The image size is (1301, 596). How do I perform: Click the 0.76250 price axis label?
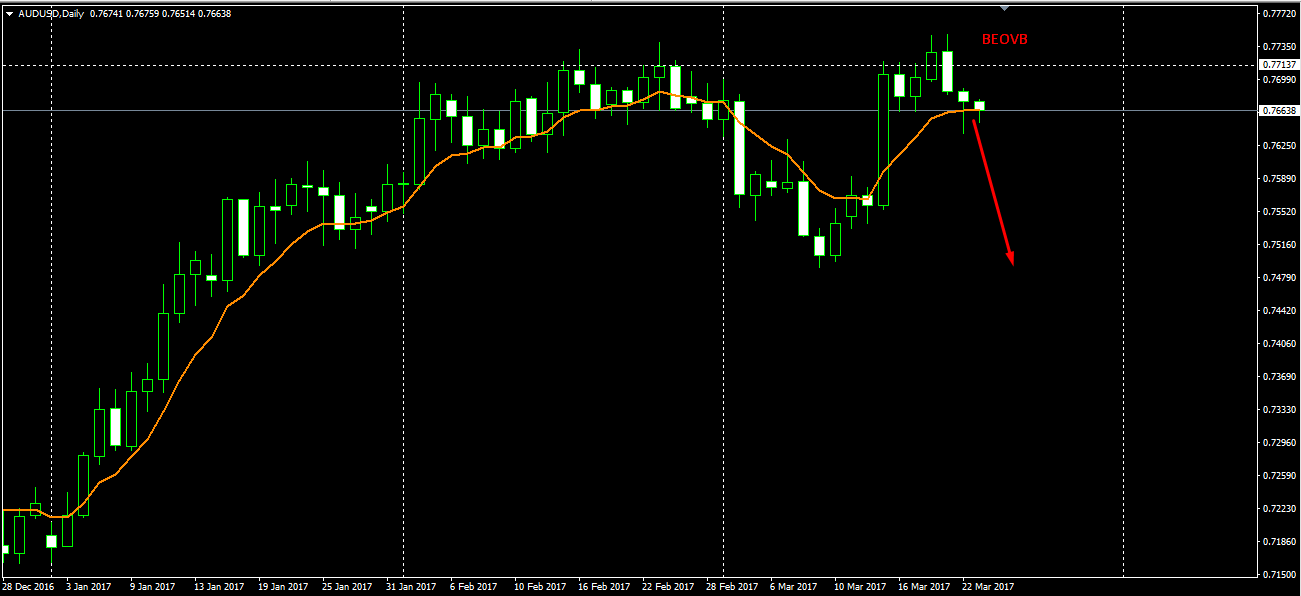pyautogui.click(x=1280, y=146)
